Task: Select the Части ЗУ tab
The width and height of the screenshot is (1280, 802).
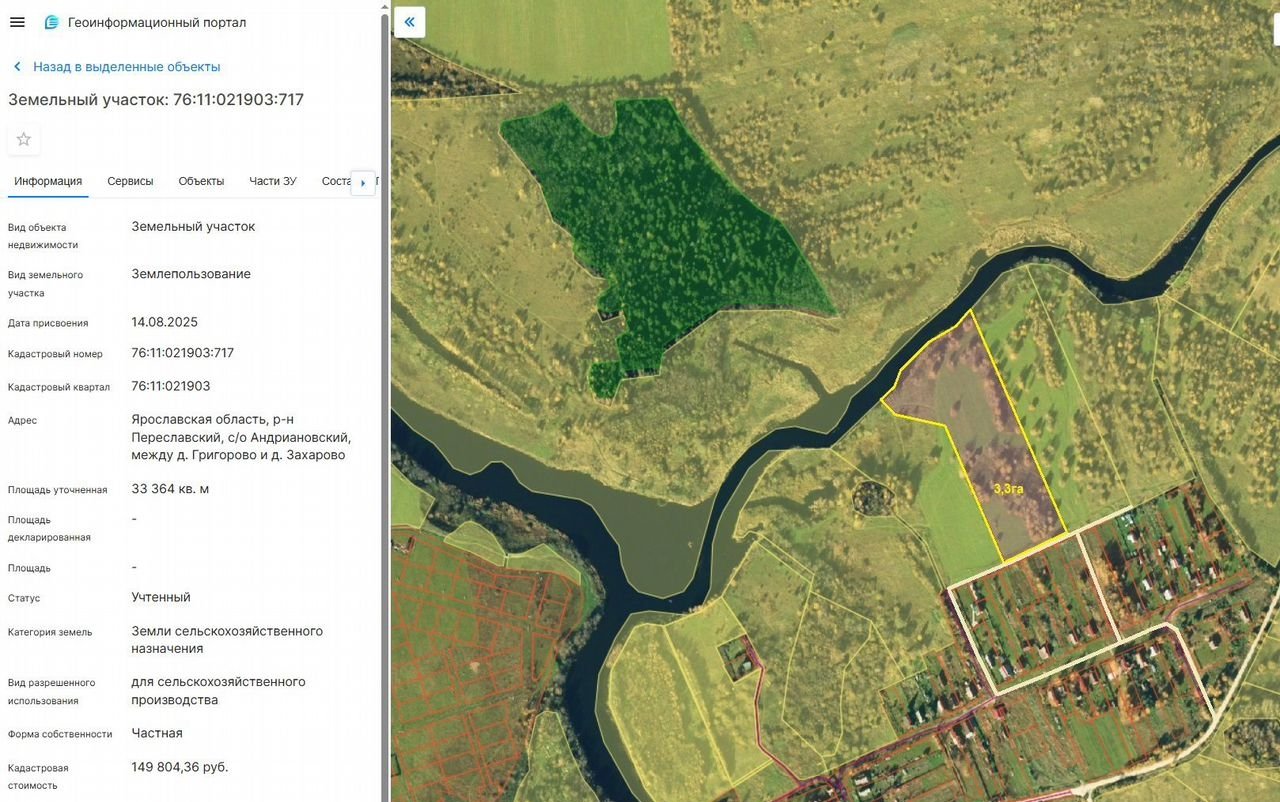Action: tap(273, 181)
